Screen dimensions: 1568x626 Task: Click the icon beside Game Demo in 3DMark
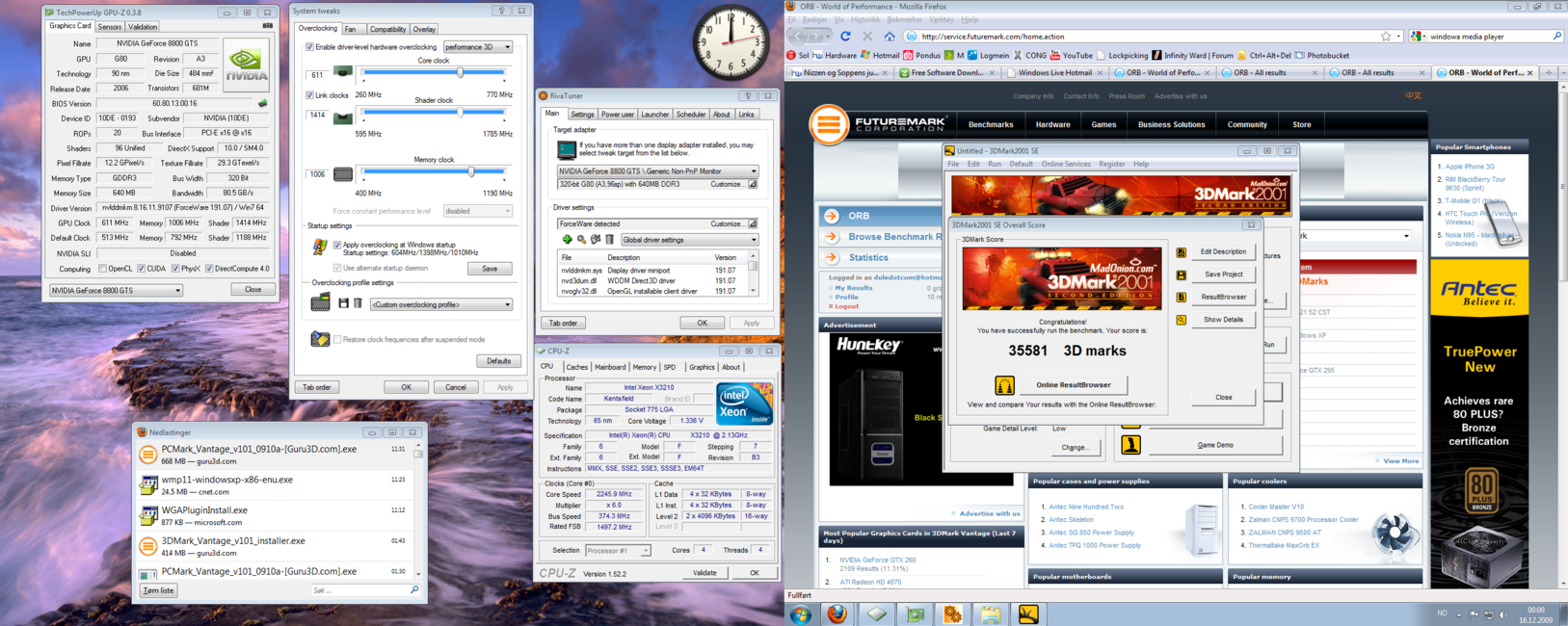1130,445
